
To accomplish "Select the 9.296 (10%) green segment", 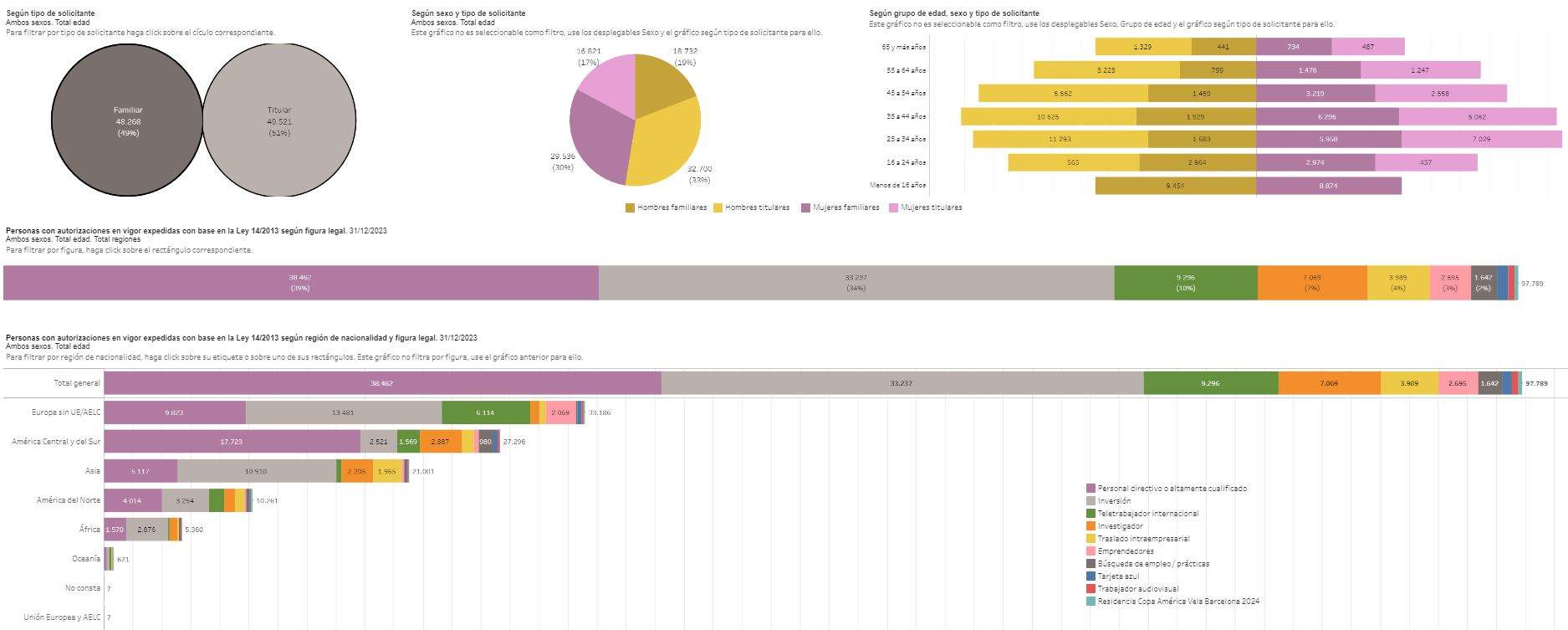I will point(1186,283).
